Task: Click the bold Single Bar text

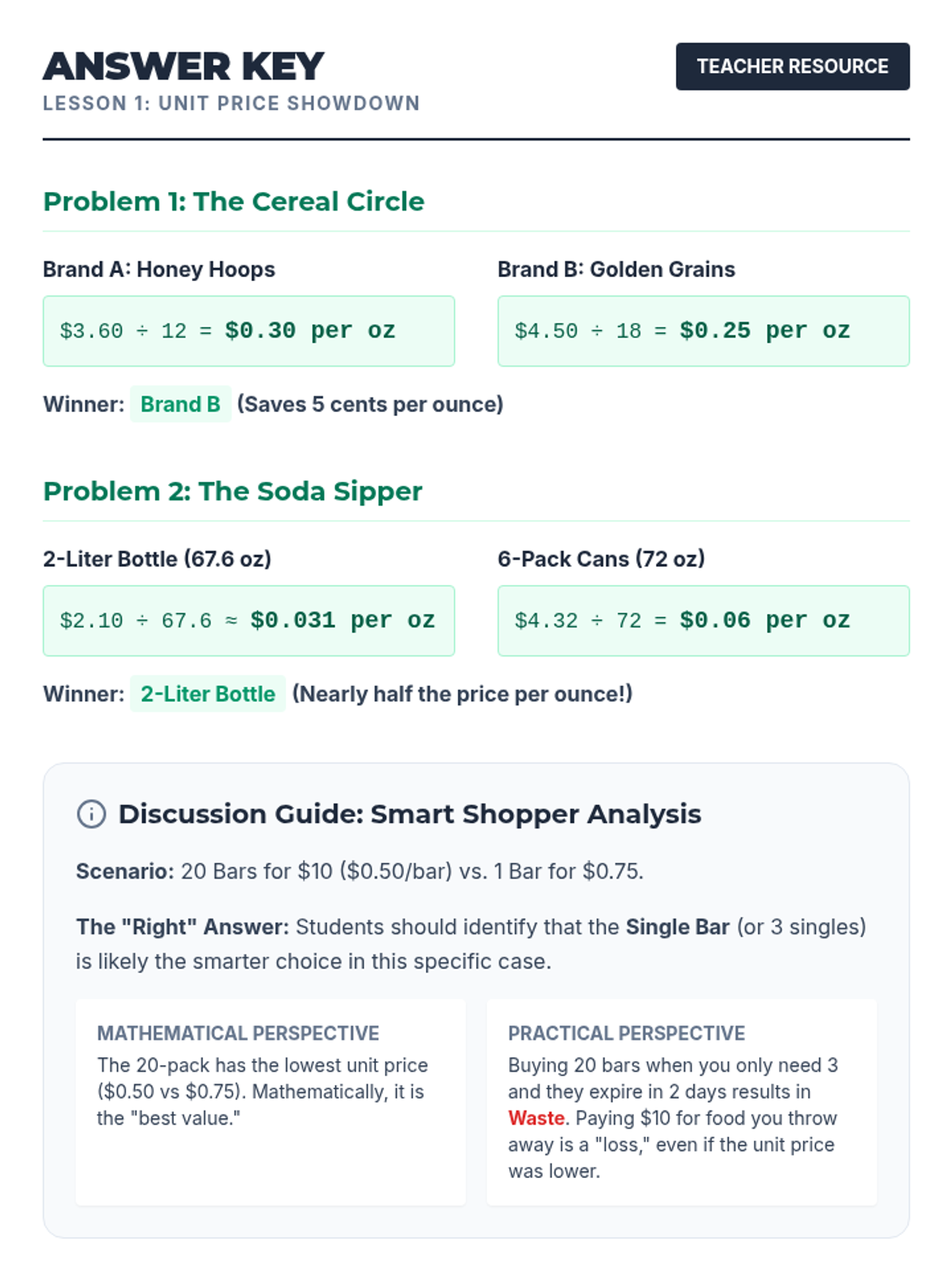Action: (678, 927)
